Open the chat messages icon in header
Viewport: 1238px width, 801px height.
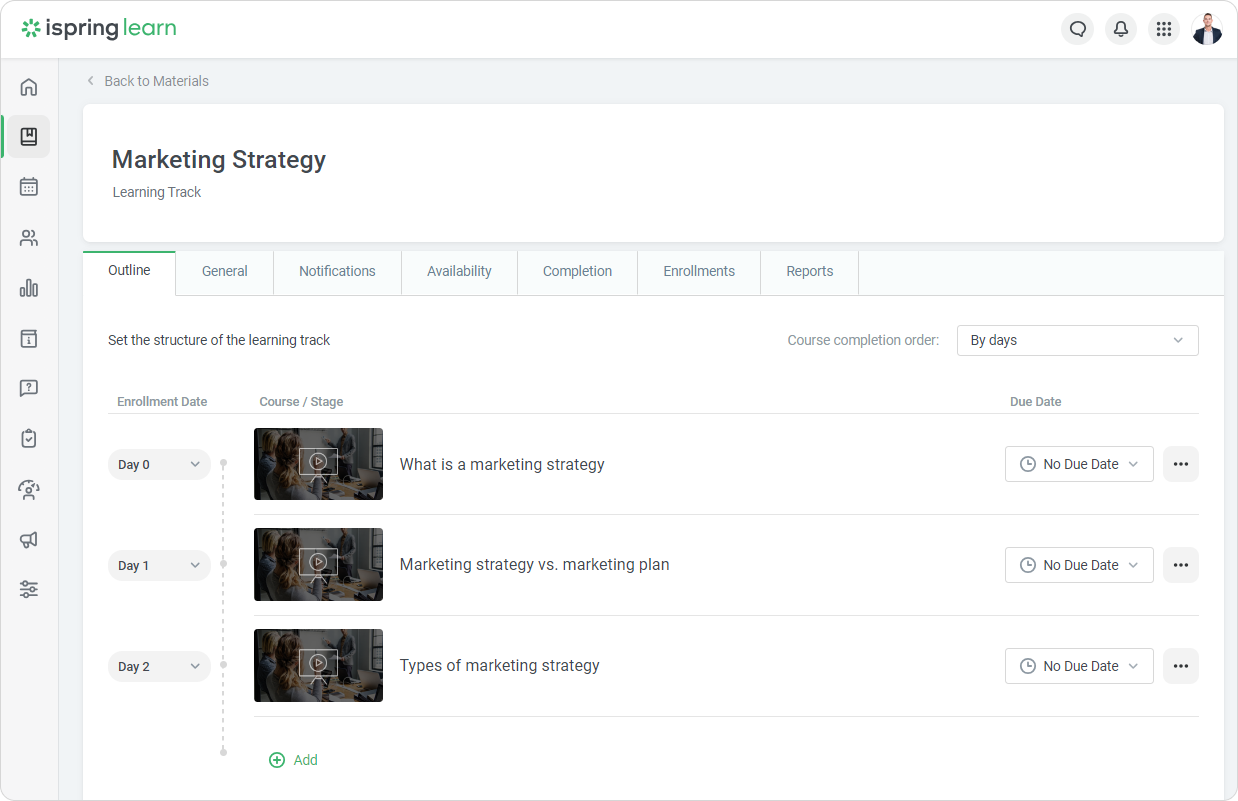1078,29
